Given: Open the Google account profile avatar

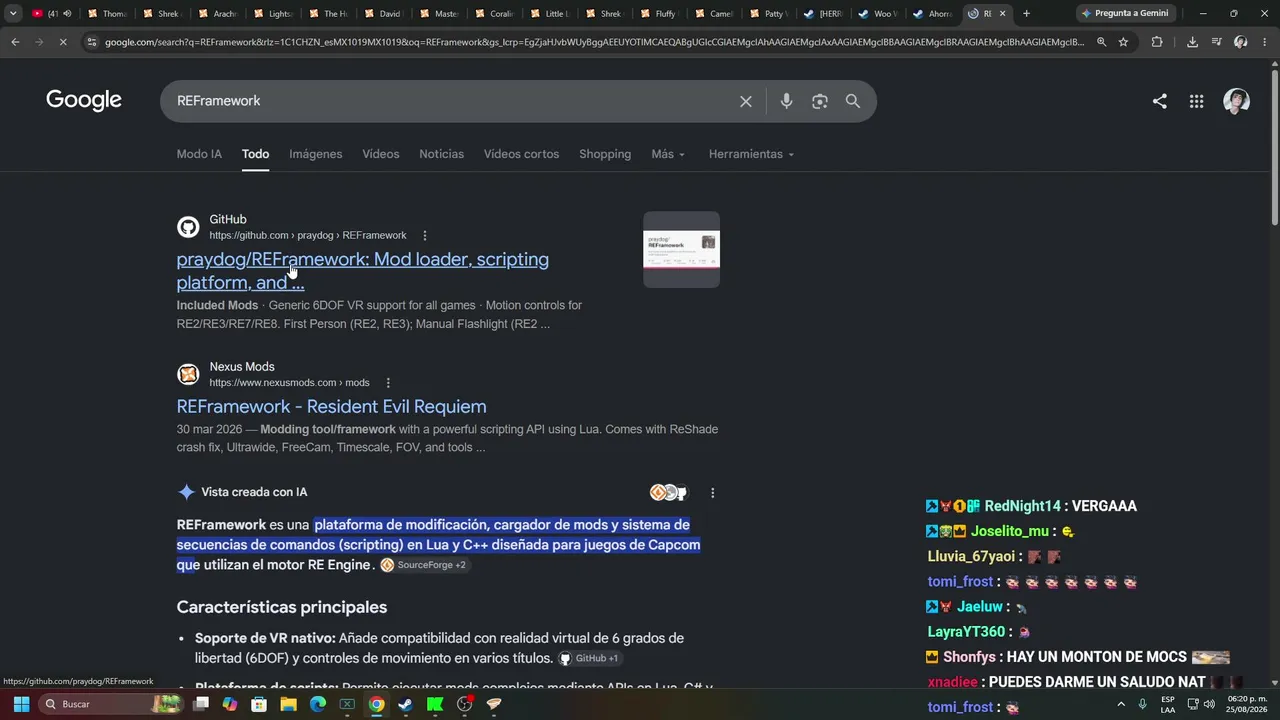Looking at the screenshot, I should point(1237,101).
